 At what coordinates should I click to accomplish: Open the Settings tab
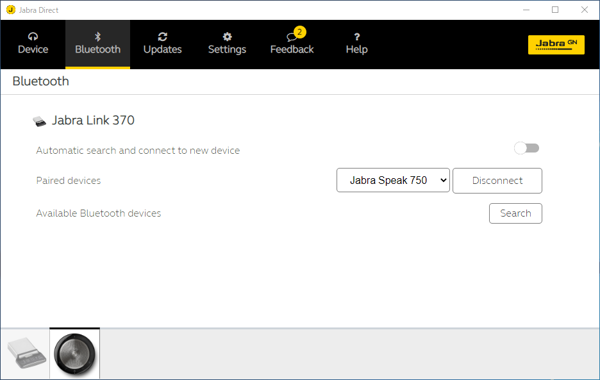point(227,44)
